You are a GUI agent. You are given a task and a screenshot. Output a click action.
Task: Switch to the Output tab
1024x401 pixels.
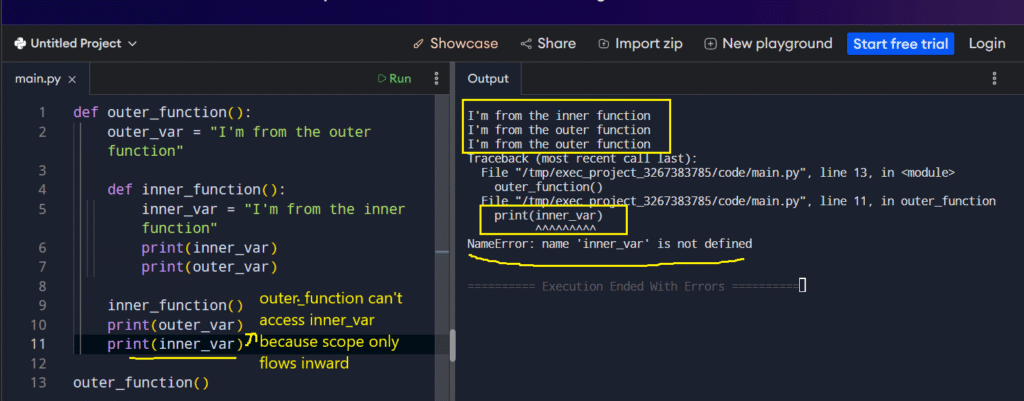coord(488,78)
